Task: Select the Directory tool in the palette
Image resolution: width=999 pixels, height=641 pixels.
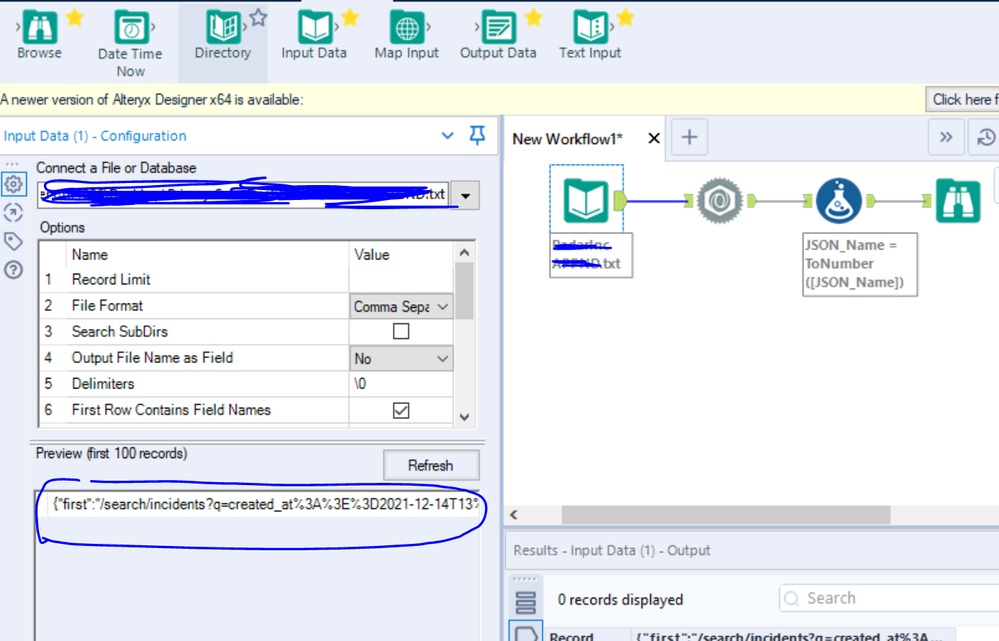Action: point(222,35)
